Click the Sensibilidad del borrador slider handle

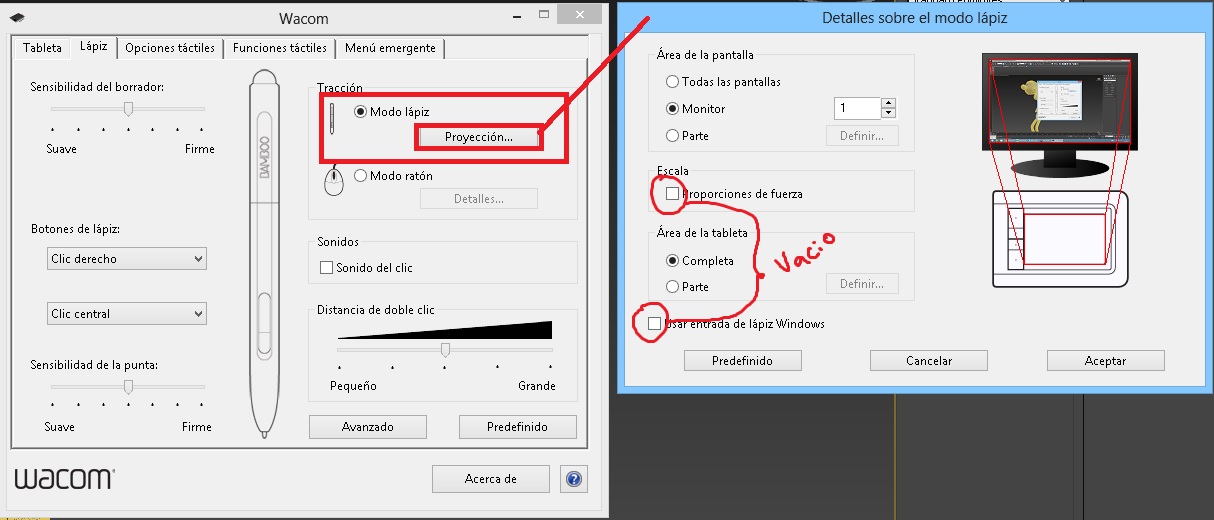pyautogui.click(x=128, y=109)
